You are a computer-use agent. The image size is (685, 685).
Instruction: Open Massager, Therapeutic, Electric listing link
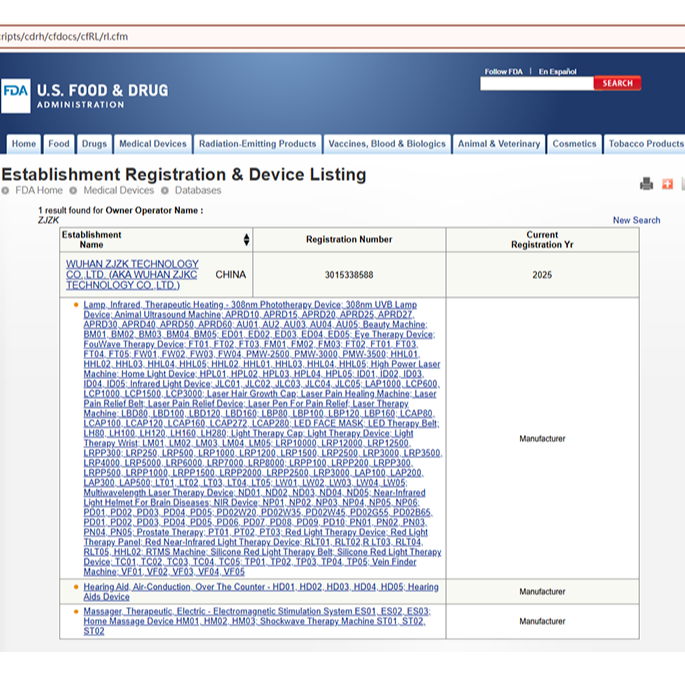(x=257, y=621)
